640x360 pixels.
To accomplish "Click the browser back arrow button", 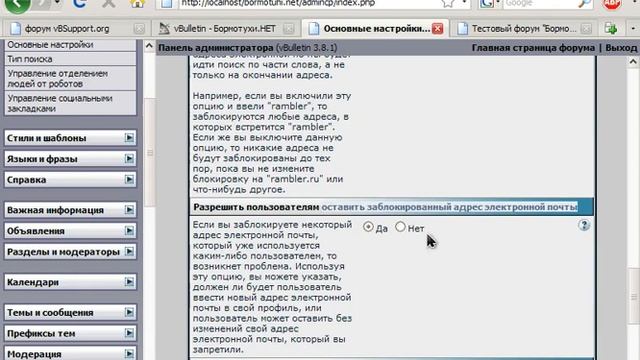I will 17,4.
